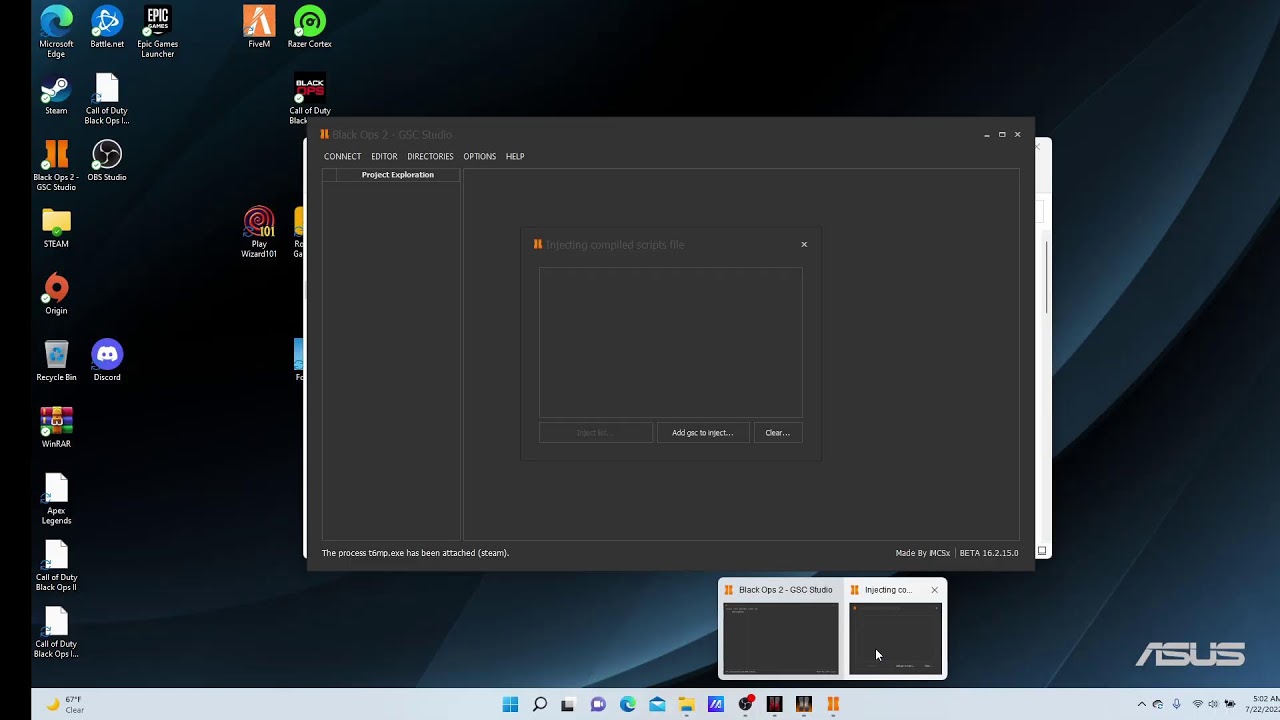Open the Mail app in taskbar
The width and height of the screenshot is (1280, 720).
point(657,704)
